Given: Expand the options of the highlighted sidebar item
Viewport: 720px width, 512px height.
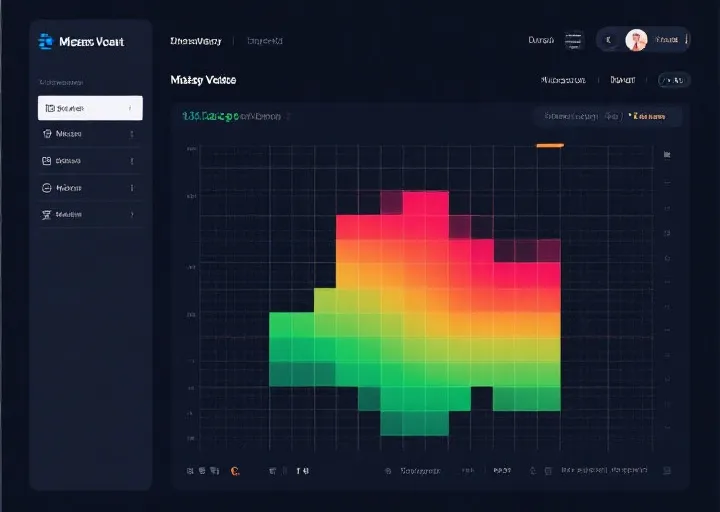Looking at the screenshot, I should point(131,108).
